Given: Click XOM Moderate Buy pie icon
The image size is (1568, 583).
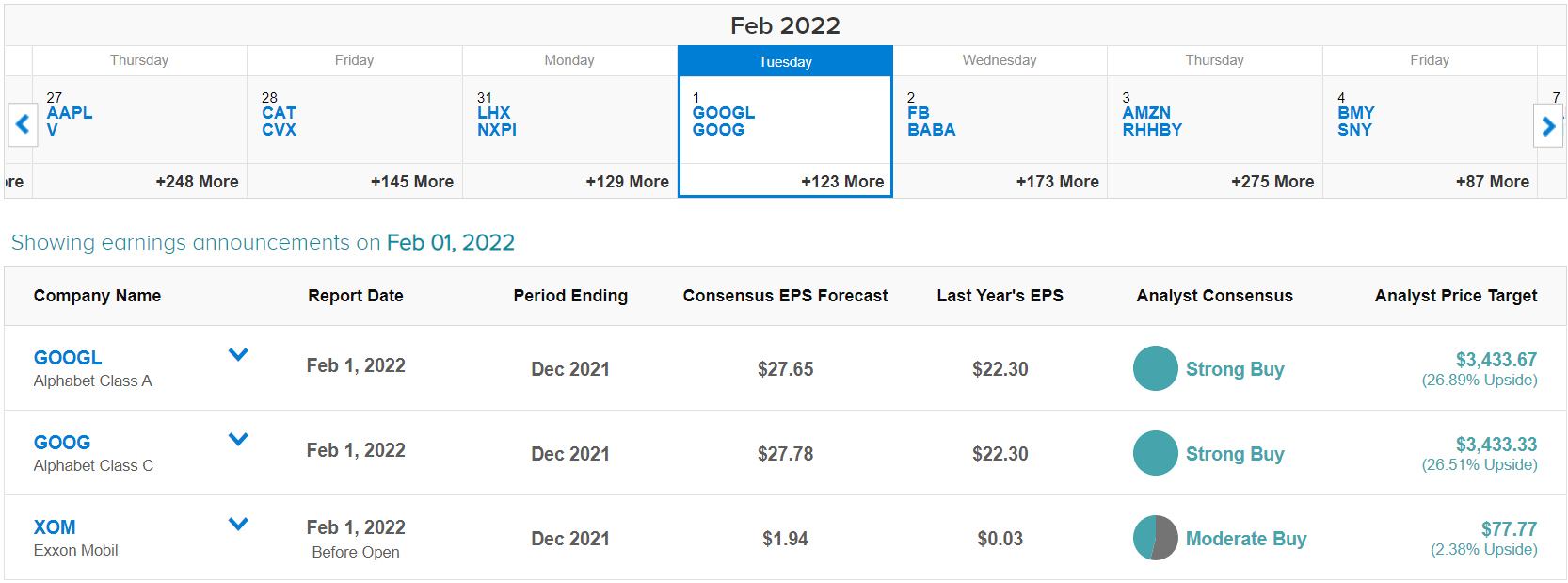Looking at the screenshot, I should [x=1155, y=538].
